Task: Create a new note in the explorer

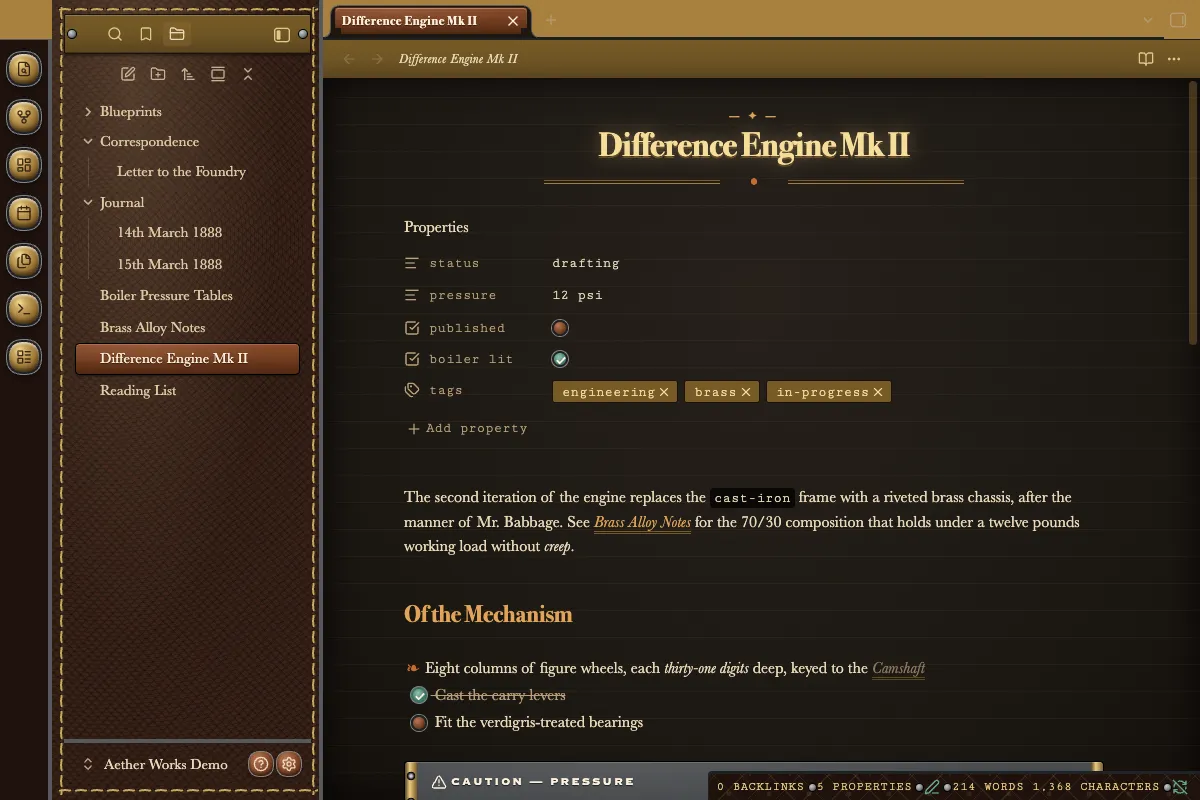Action: tap(128, 74)
